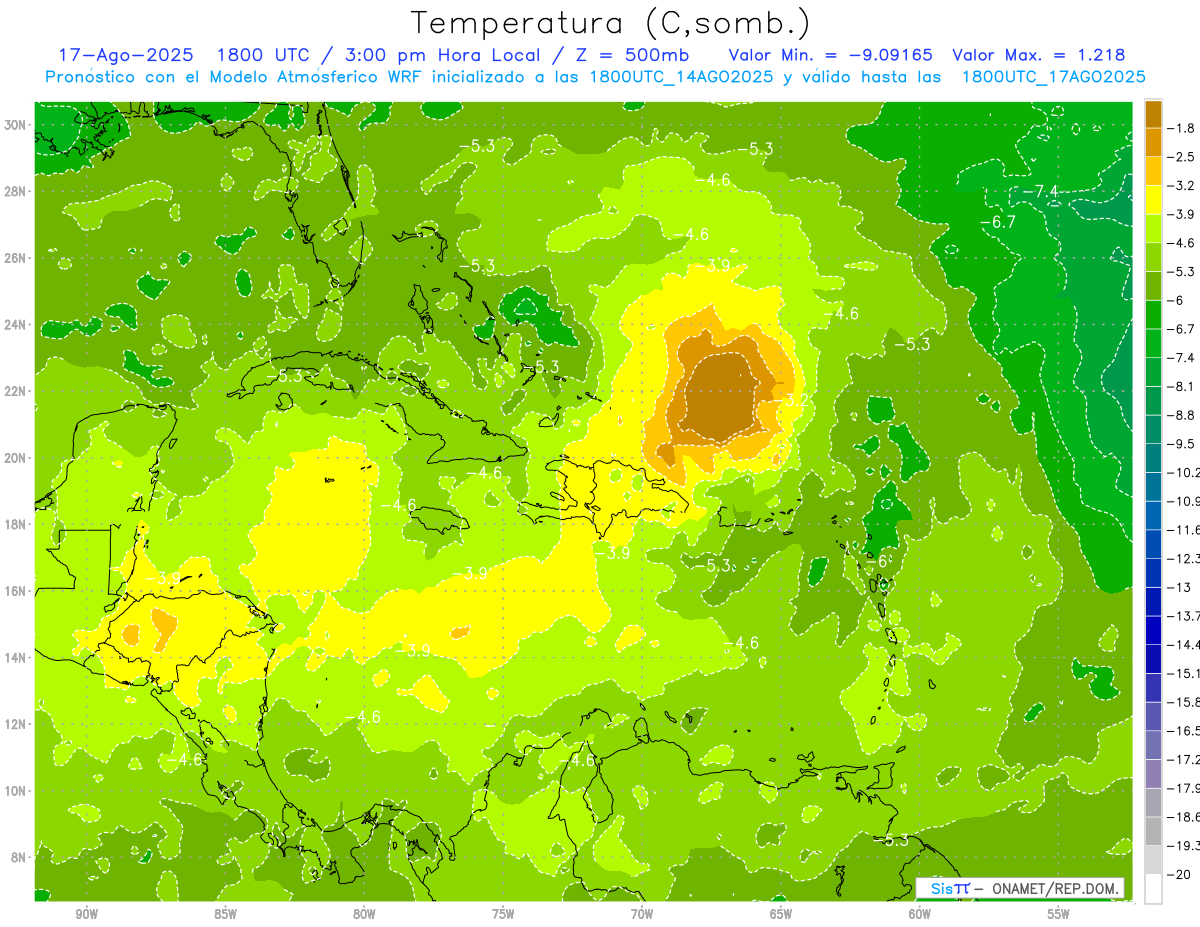
Task: Click the SisTT logo text in credit box
Action: [949, 888]
